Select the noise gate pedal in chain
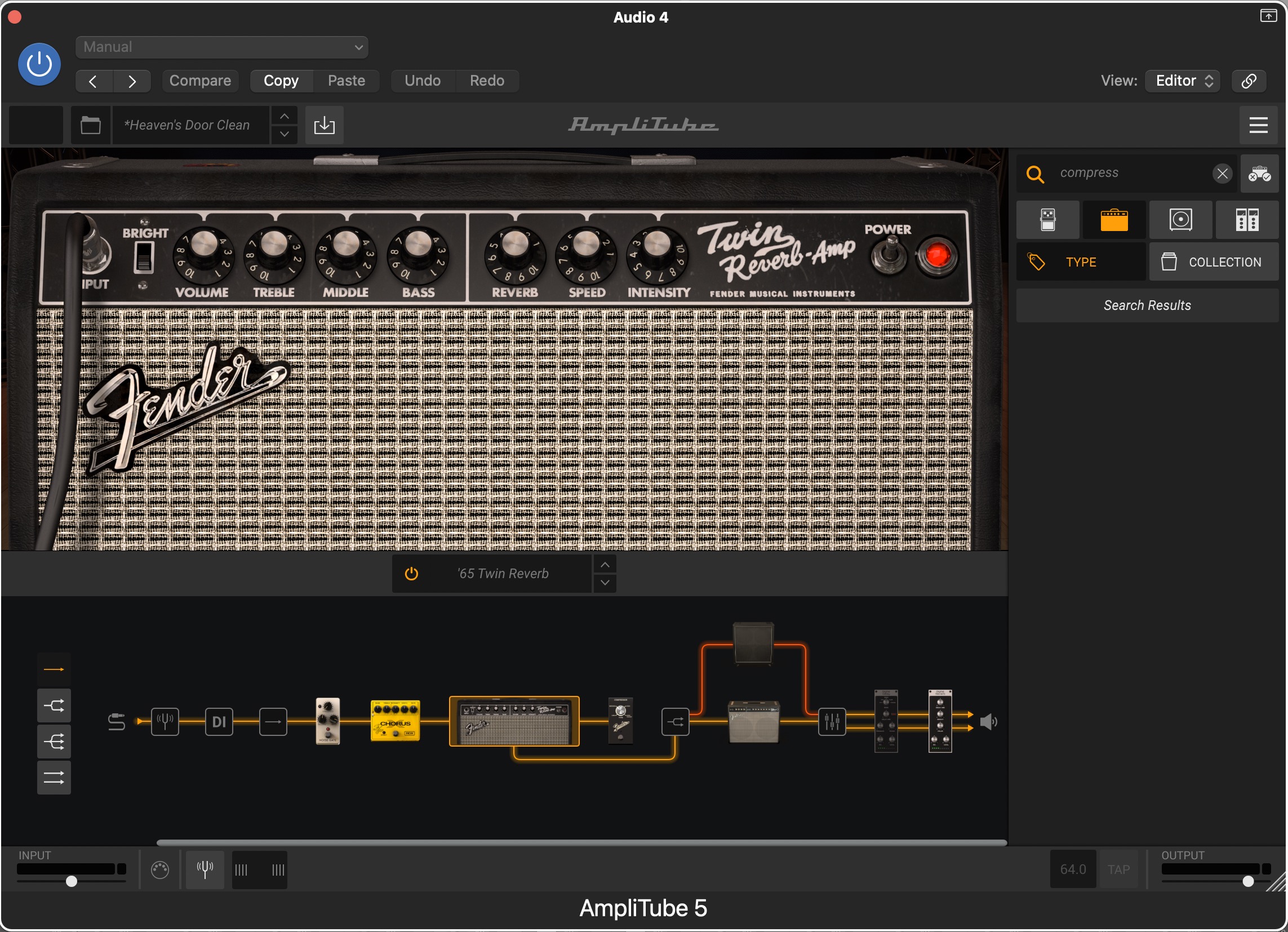The width and height of the screenshot is (1288, 932). (328, 721)
